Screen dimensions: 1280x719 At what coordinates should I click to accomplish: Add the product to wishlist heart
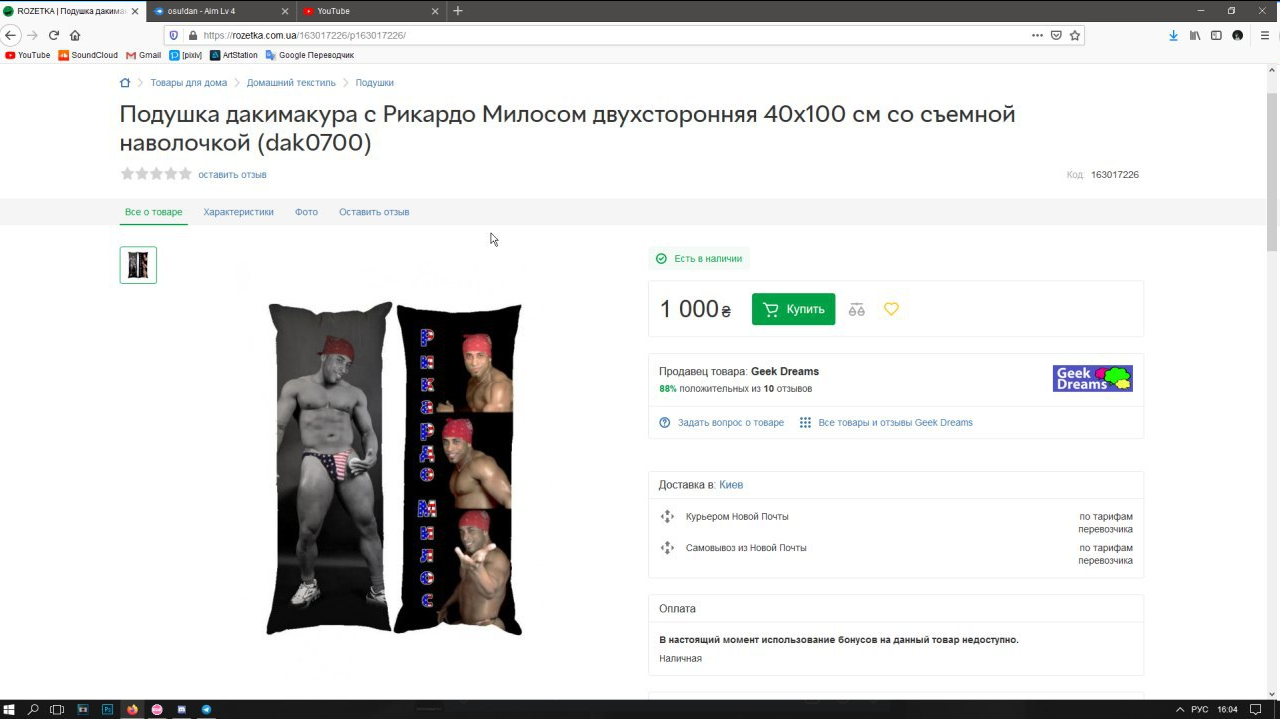891,309
